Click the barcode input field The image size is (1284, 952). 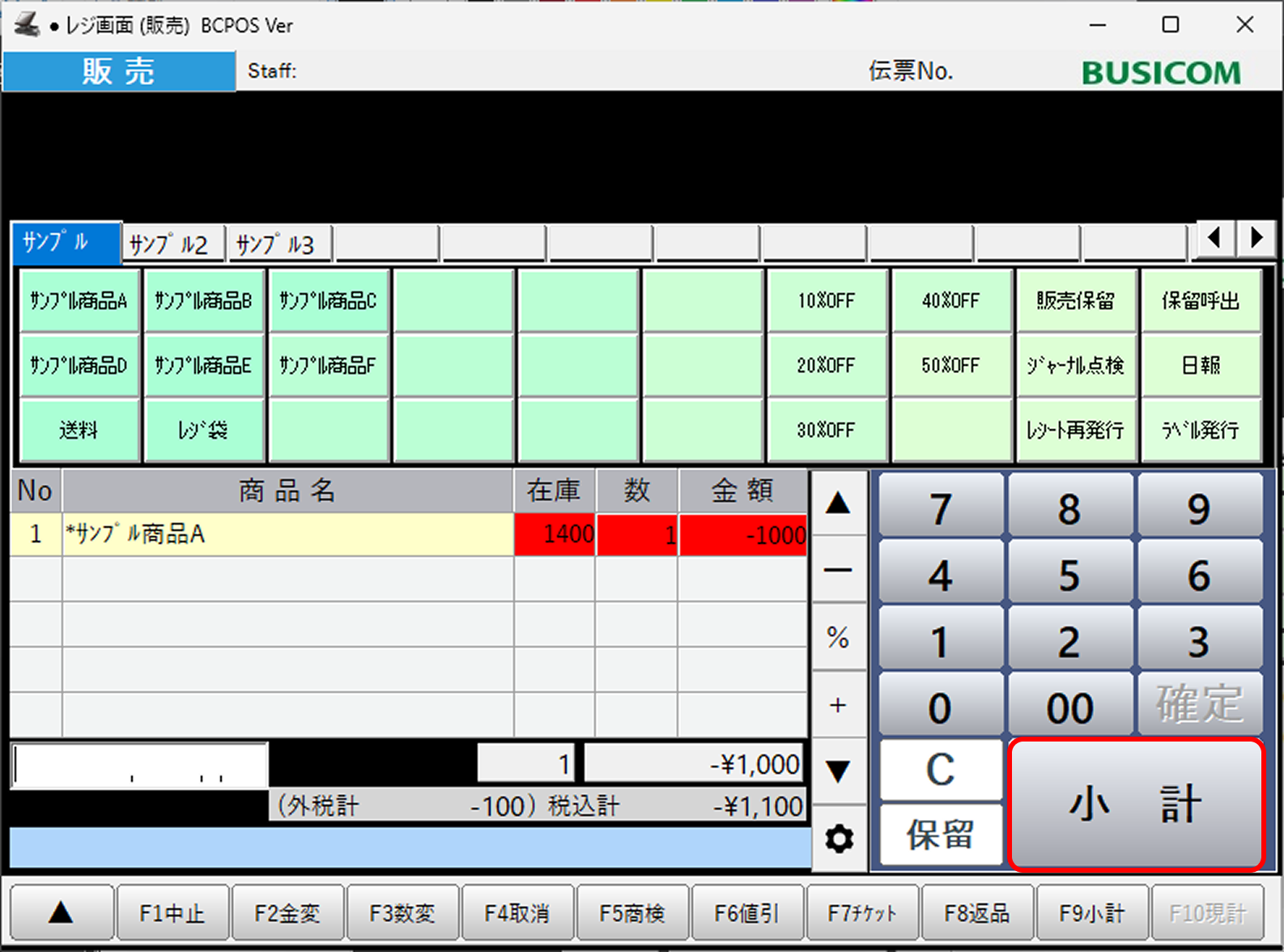point(139,765)
